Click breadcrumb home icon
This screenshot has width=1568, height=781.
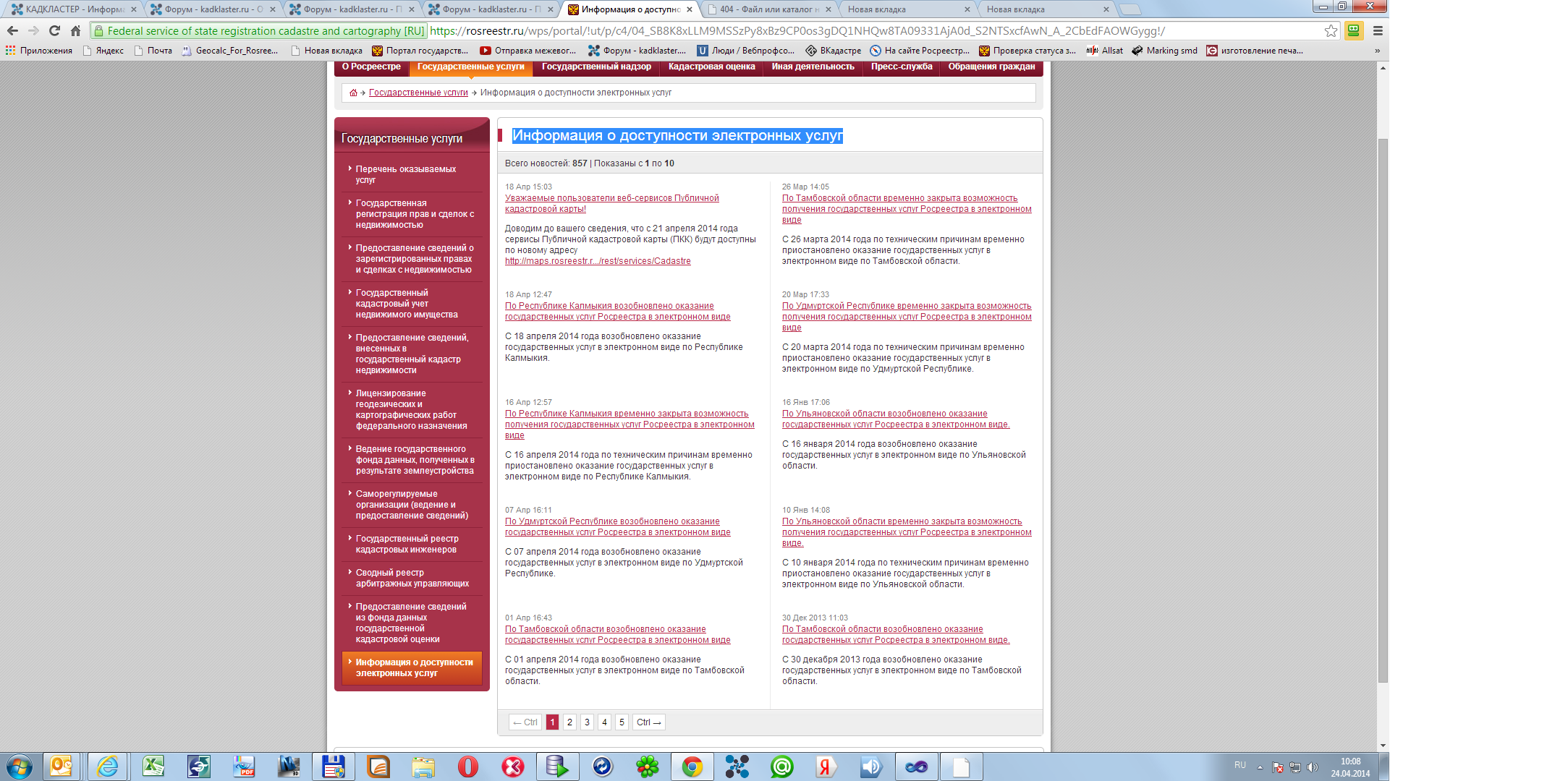click(353, 93)
